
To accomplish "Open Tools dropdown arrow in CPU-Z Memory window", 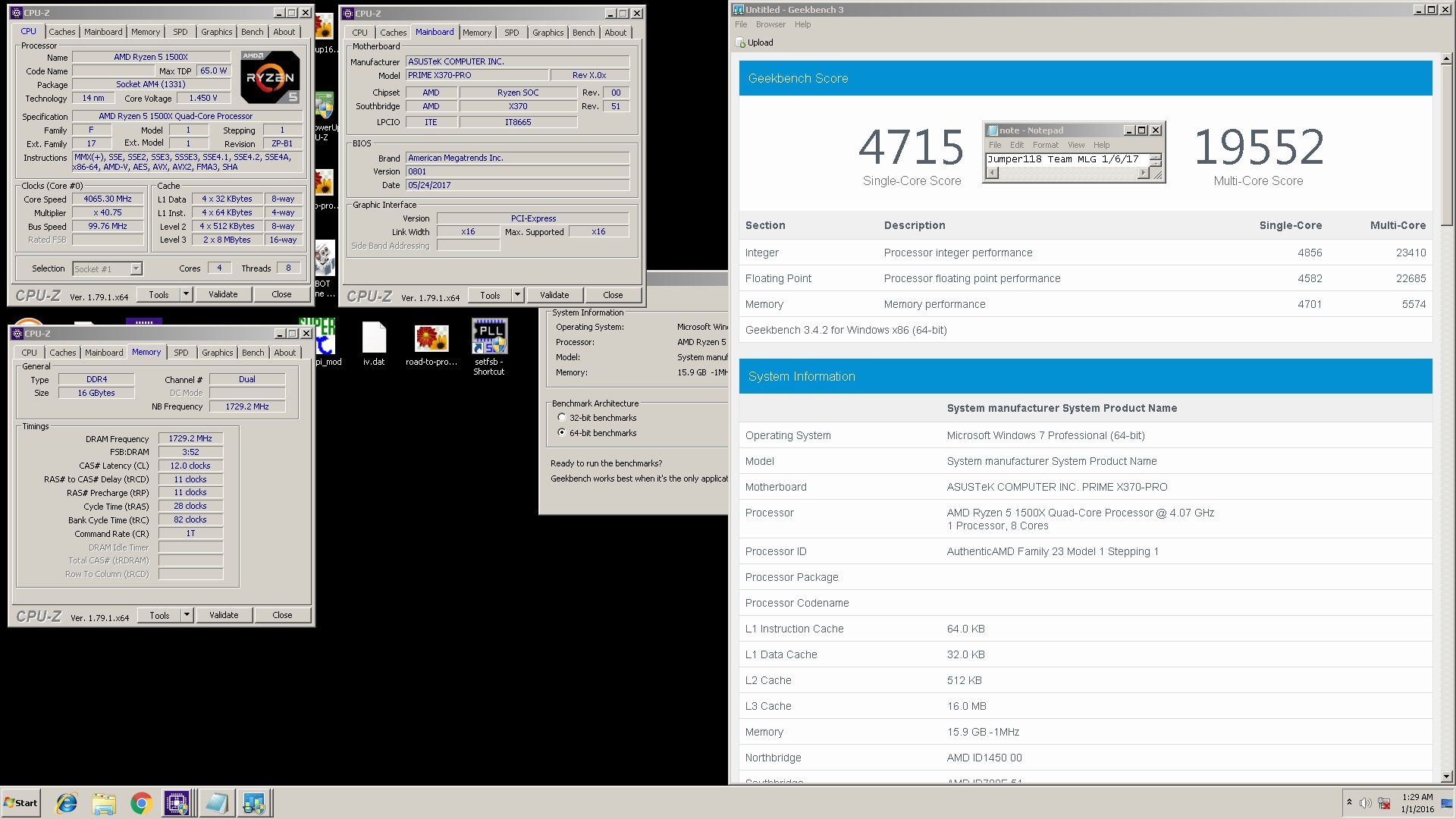I will pyautogui.click(x=187, y=615).
